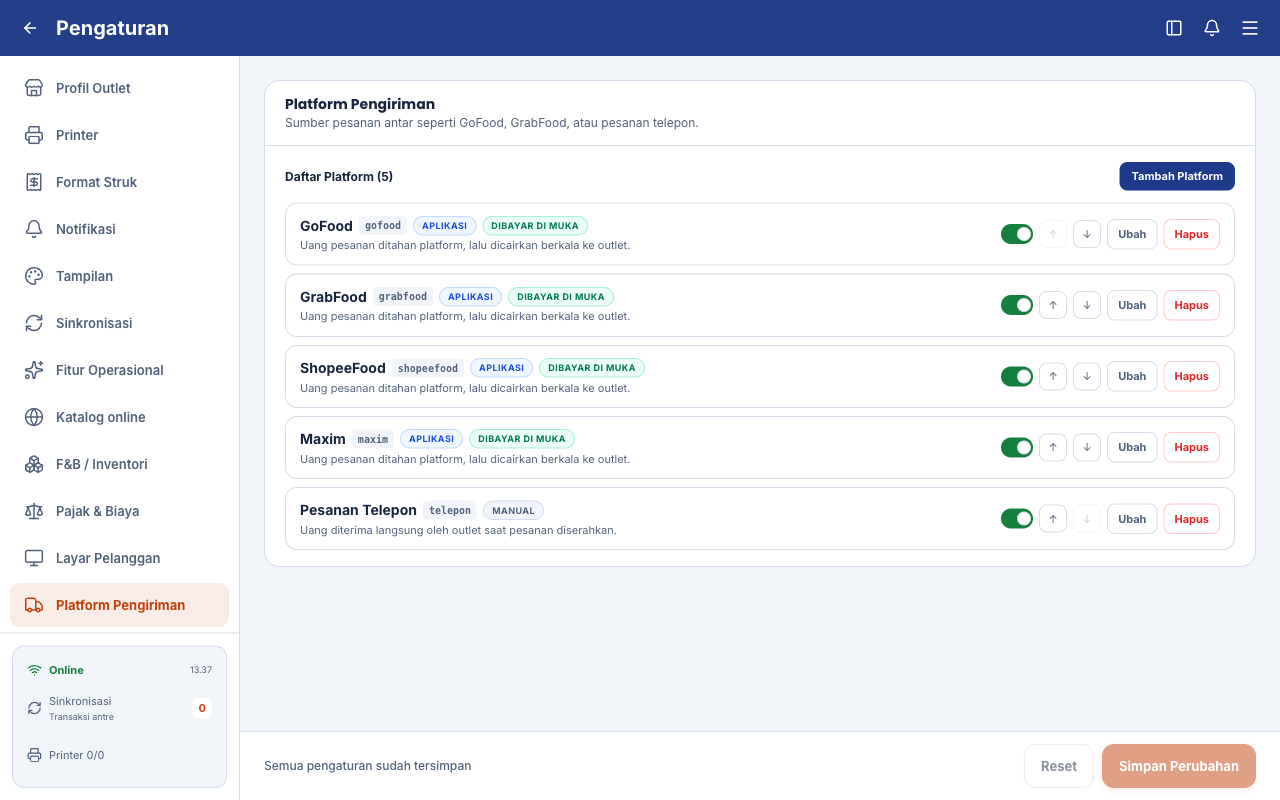
Task: Click the Reset button
Action: [1059, 766]
